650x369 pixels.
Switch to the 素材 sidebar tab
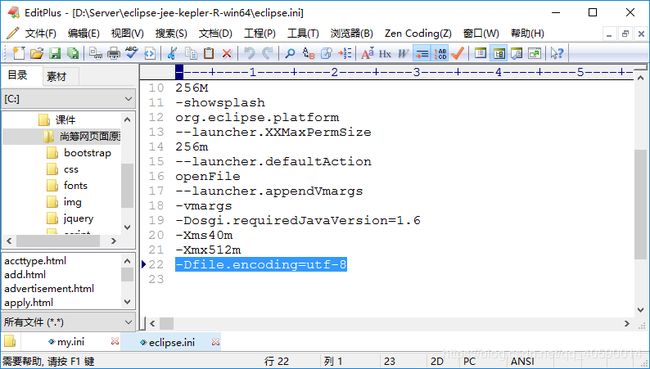point(56,76)
